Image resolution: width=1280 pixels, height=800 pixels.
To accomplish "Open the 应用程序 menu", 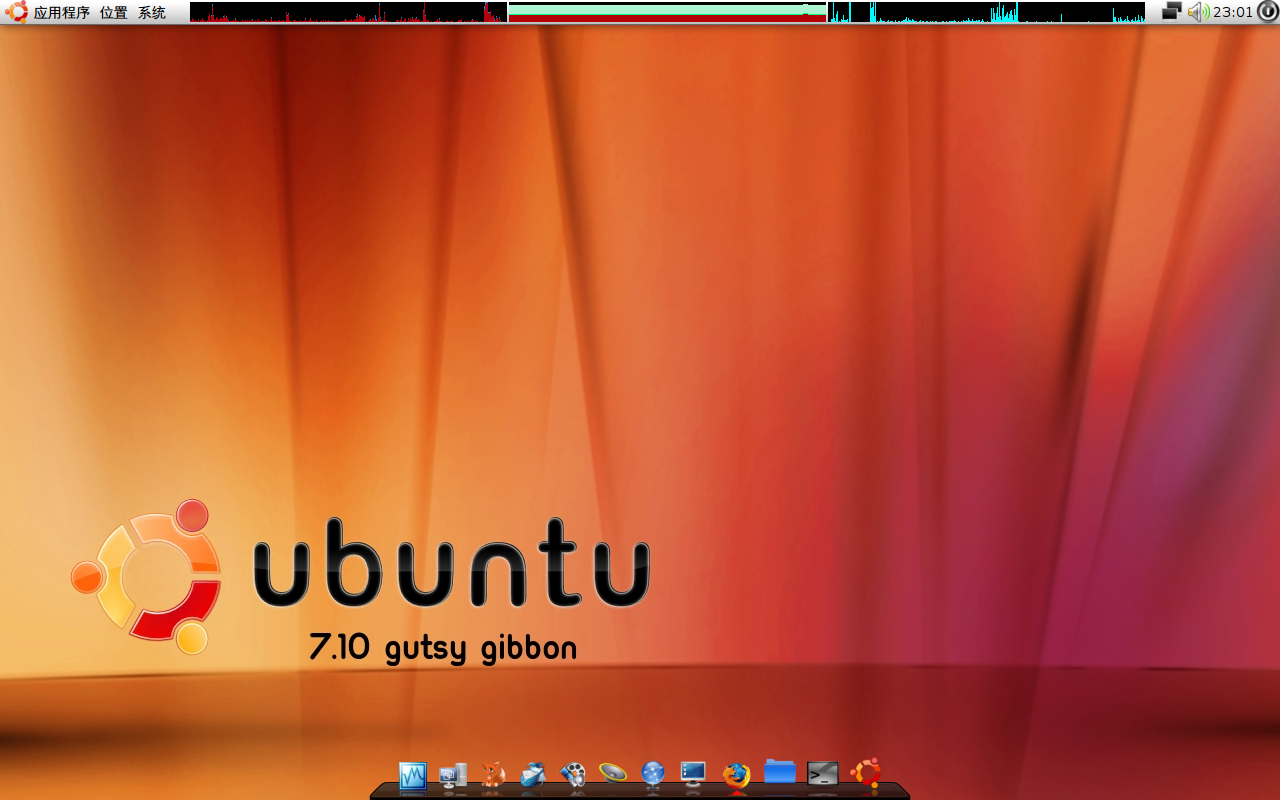I will click(62, 13).
